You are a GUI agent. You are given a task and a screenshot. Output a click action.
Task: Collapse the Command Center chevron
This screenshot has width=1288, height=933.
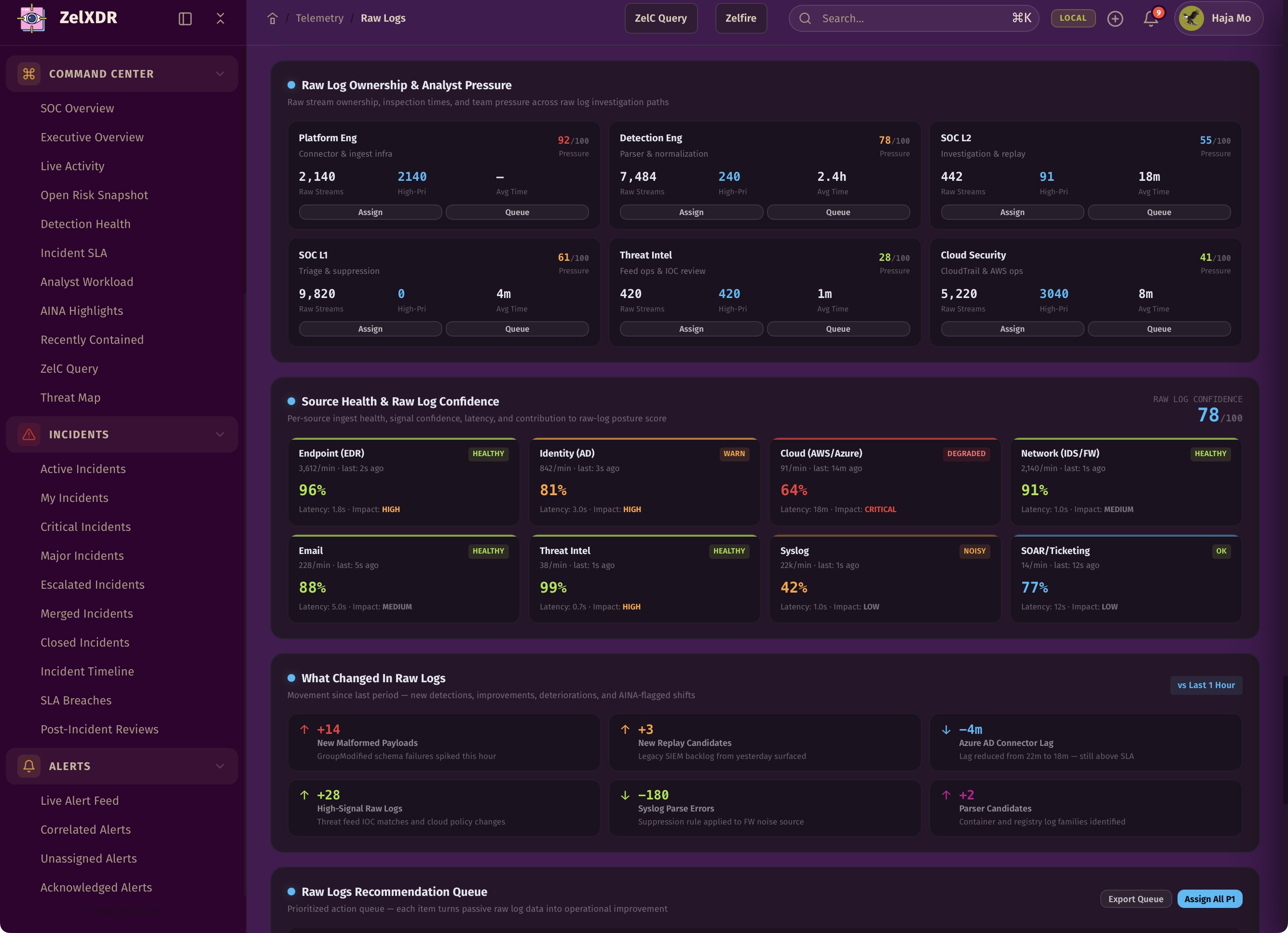click(220, 74)
